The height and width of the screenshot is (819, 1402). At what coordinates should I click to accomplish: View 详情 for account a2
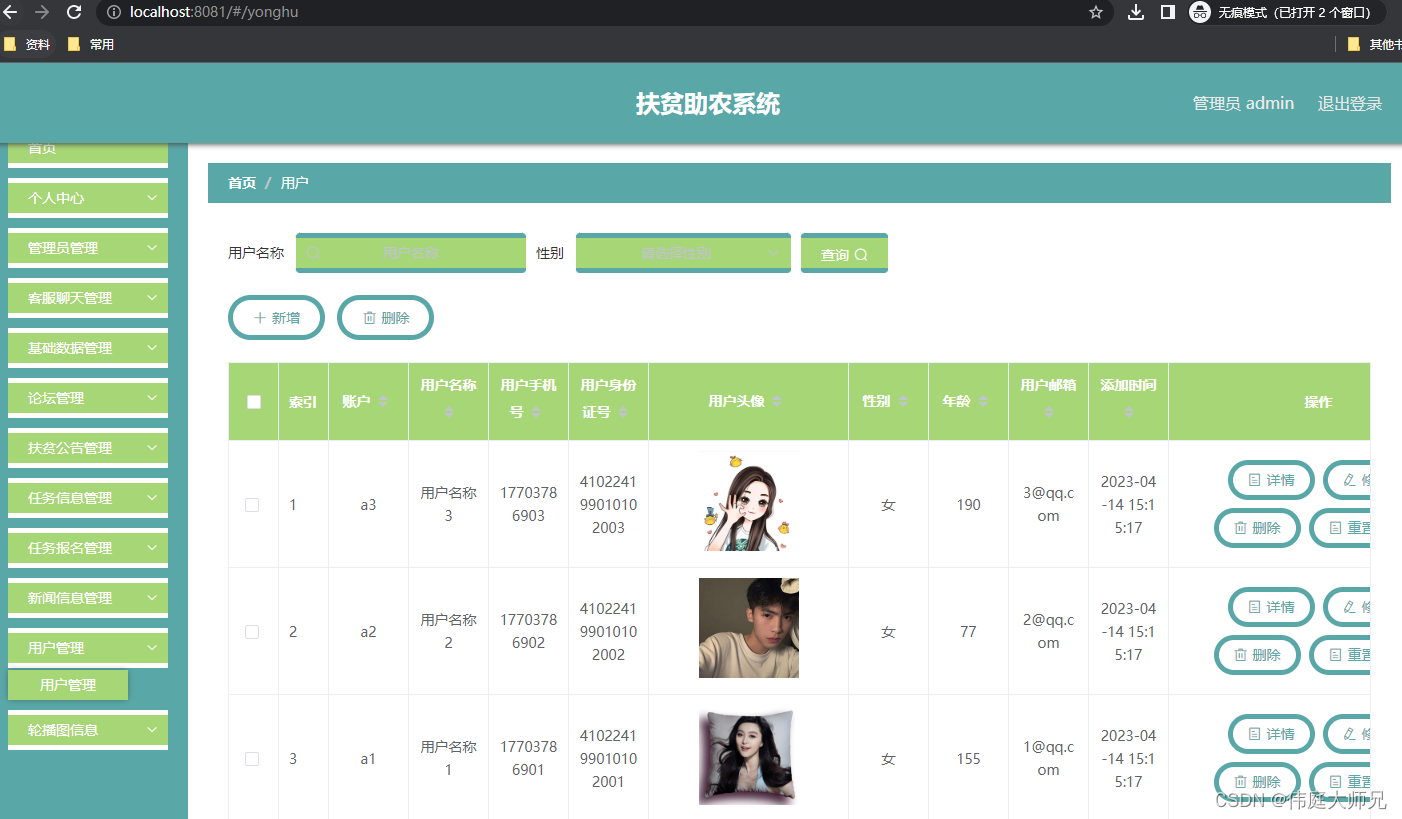[1271, 607]
